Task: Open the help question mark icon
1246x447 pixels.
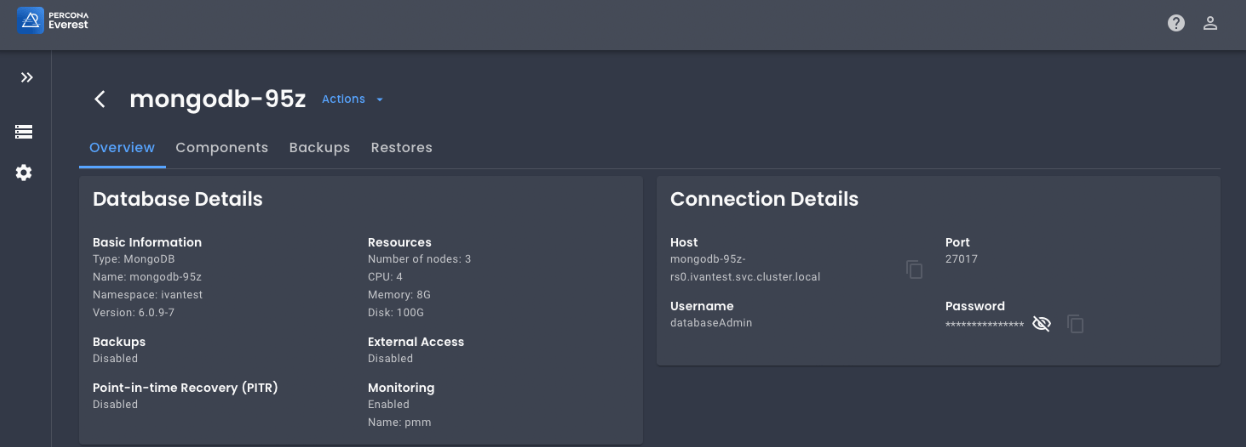Action: pos(1176,23)
